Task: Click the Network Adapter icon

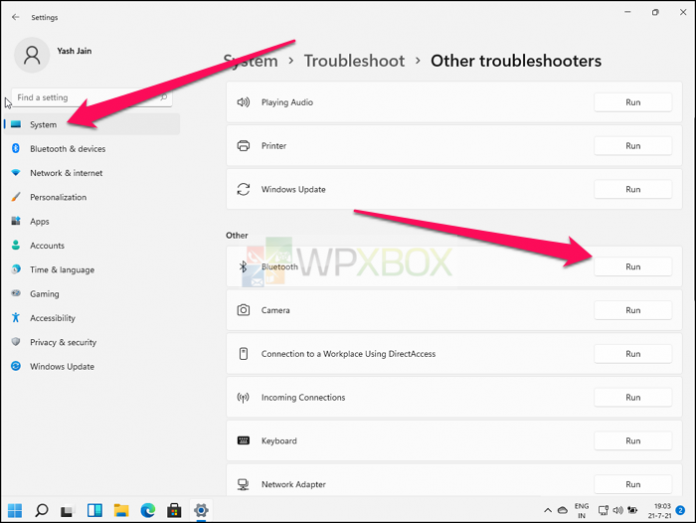Action: [243, 484]
